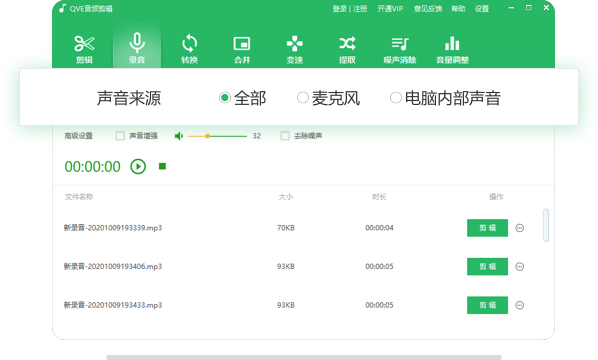Open more options for 新录音-20201009193339.mp3
The height and width of the screenshot is (360, 598).
click(519, 228)
